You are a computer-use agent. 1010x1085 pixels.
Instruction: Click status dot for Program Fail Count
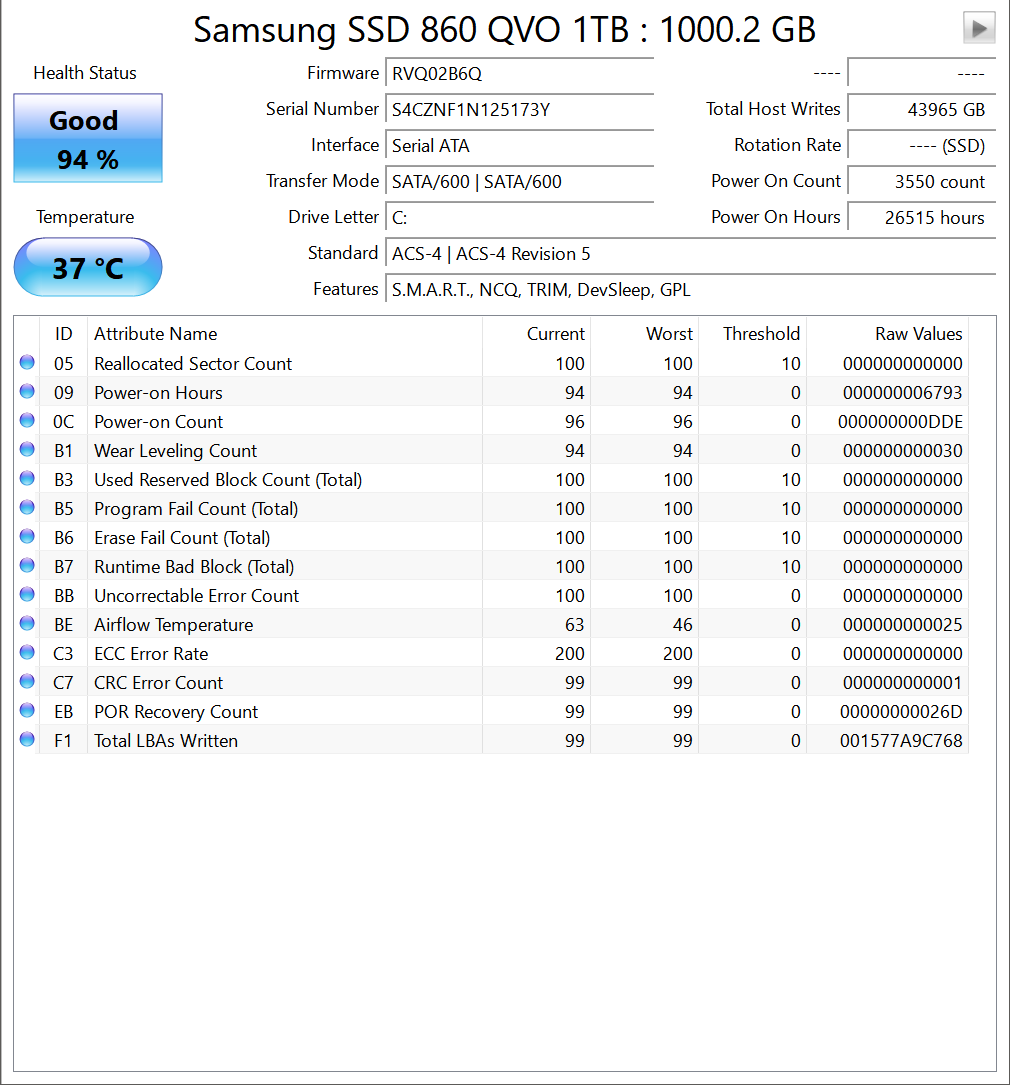pyautogui.click(x=27, y=508)
